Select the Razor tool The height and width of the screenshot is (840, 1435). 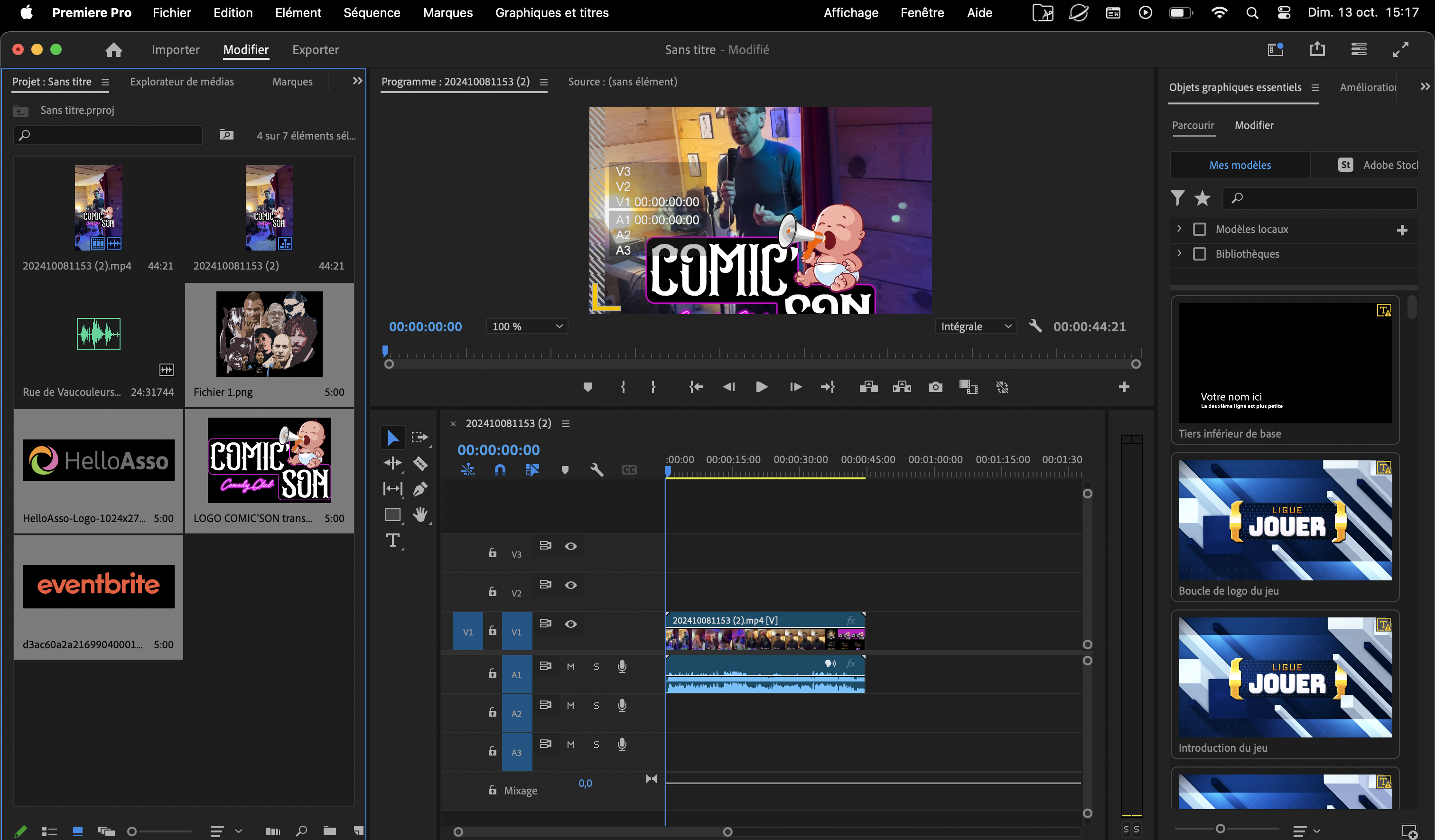tap(420, 464)
